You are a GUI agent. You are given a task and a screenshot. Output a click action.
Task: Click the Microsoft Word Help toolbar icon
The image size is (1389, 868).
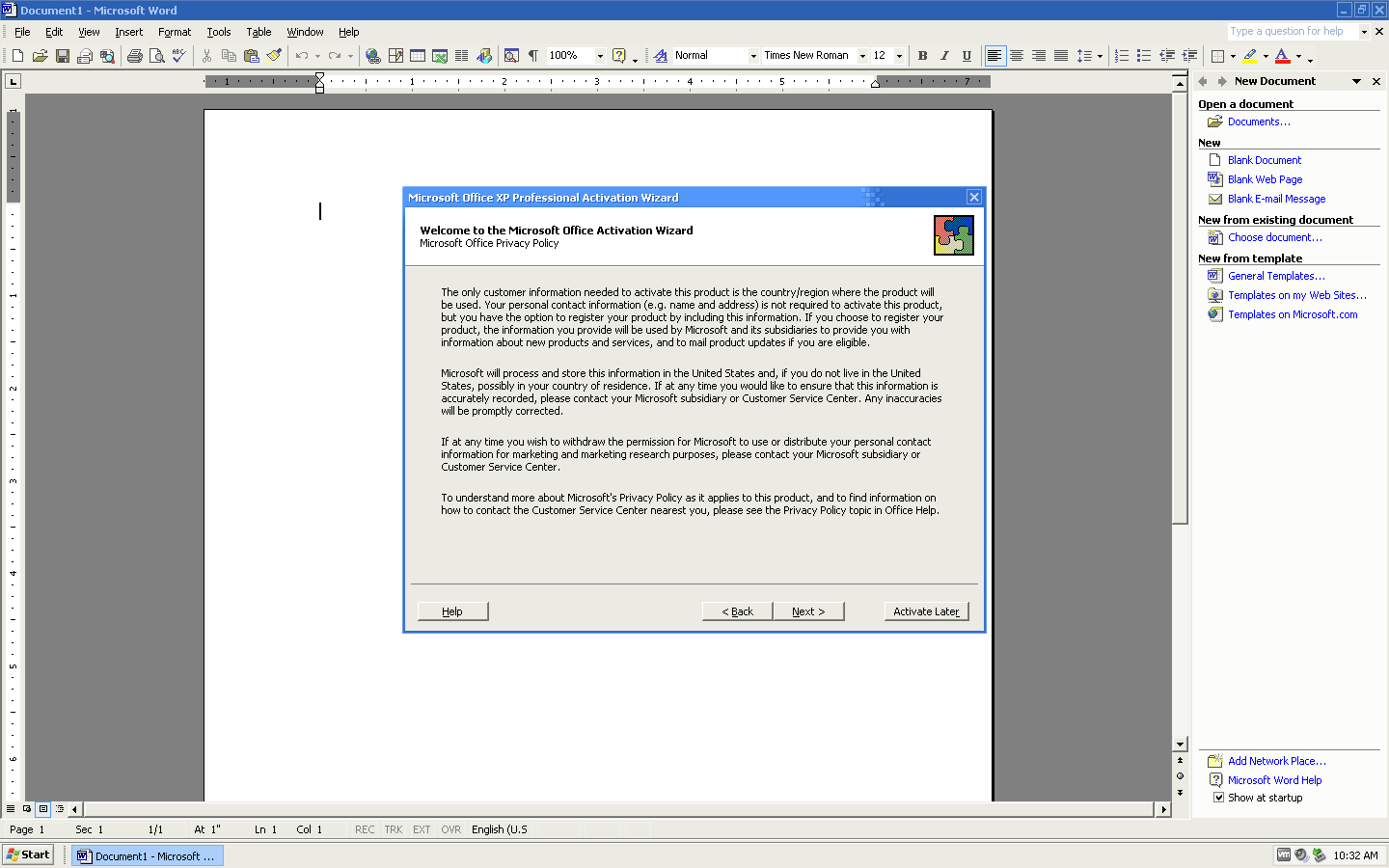(x=619, y=56)
